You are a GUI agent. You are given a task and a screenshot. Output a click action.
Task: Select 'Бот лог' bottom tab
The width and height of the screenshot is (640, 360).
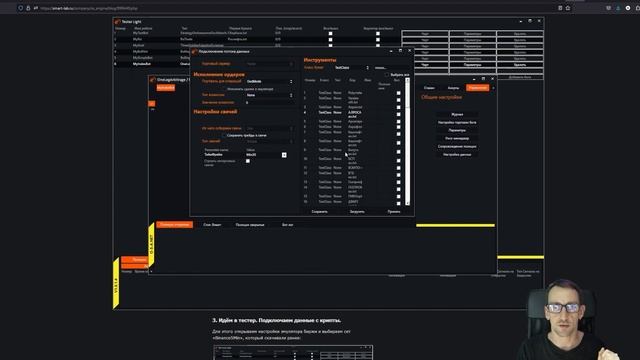pyautogui.click(x=287, y=225)
